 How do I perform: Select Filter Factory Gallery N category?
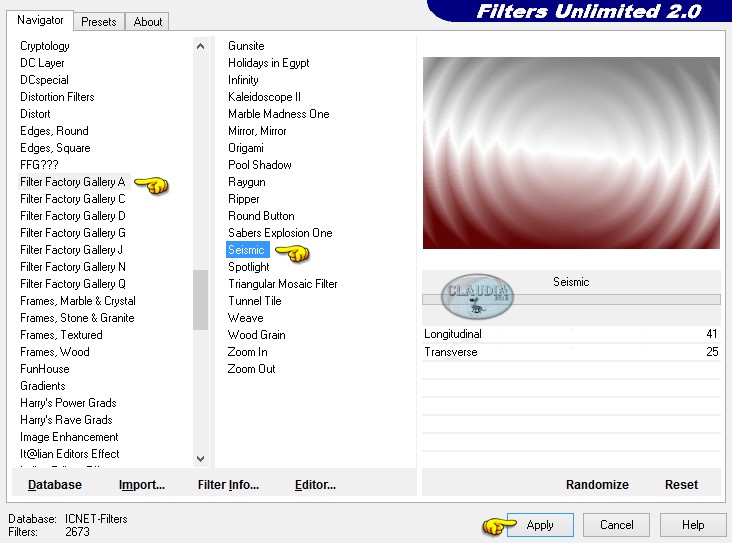tap(73, 267)
